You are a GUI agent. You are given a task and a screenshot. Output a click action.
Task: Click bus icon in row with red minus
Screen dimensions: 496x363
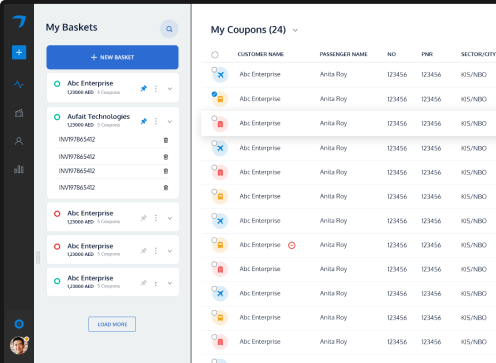pyautogui.click(x=220, y=245)
